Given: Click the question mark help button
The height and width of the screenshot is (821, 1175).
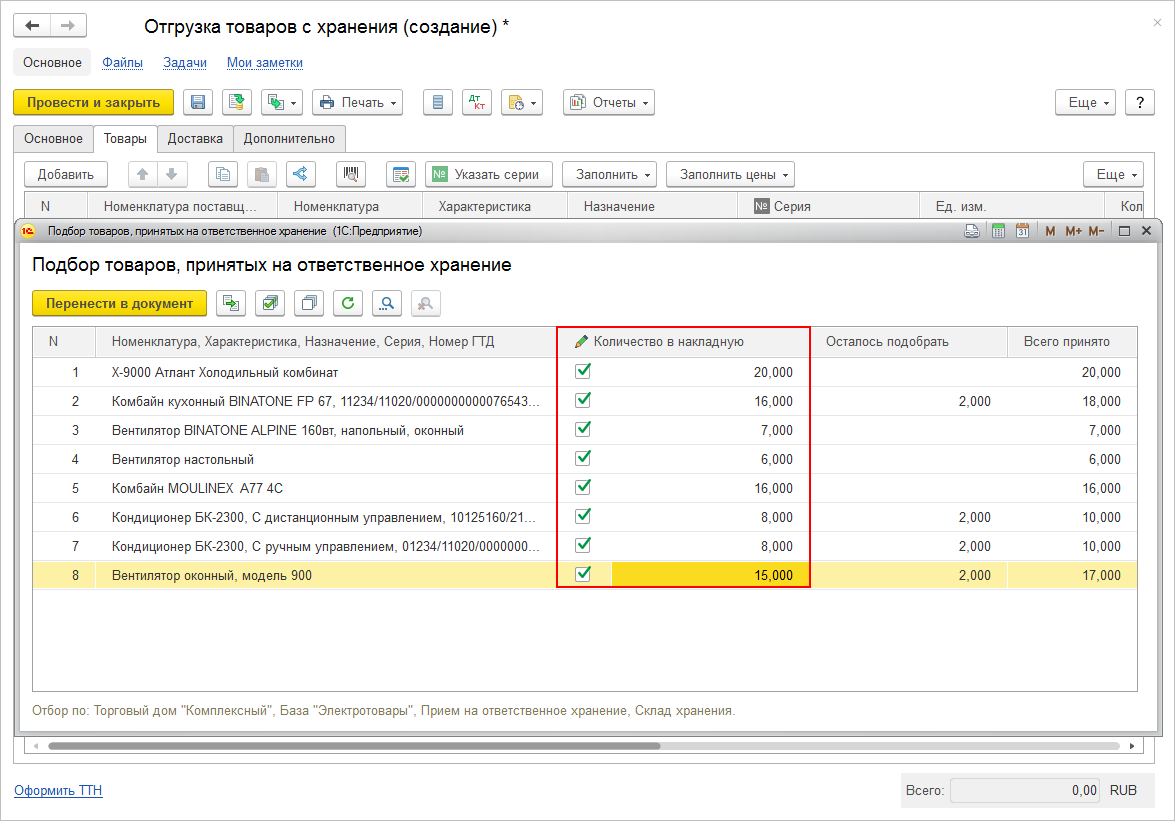Looking at the screenshot, I should [x=1140, y=103].
